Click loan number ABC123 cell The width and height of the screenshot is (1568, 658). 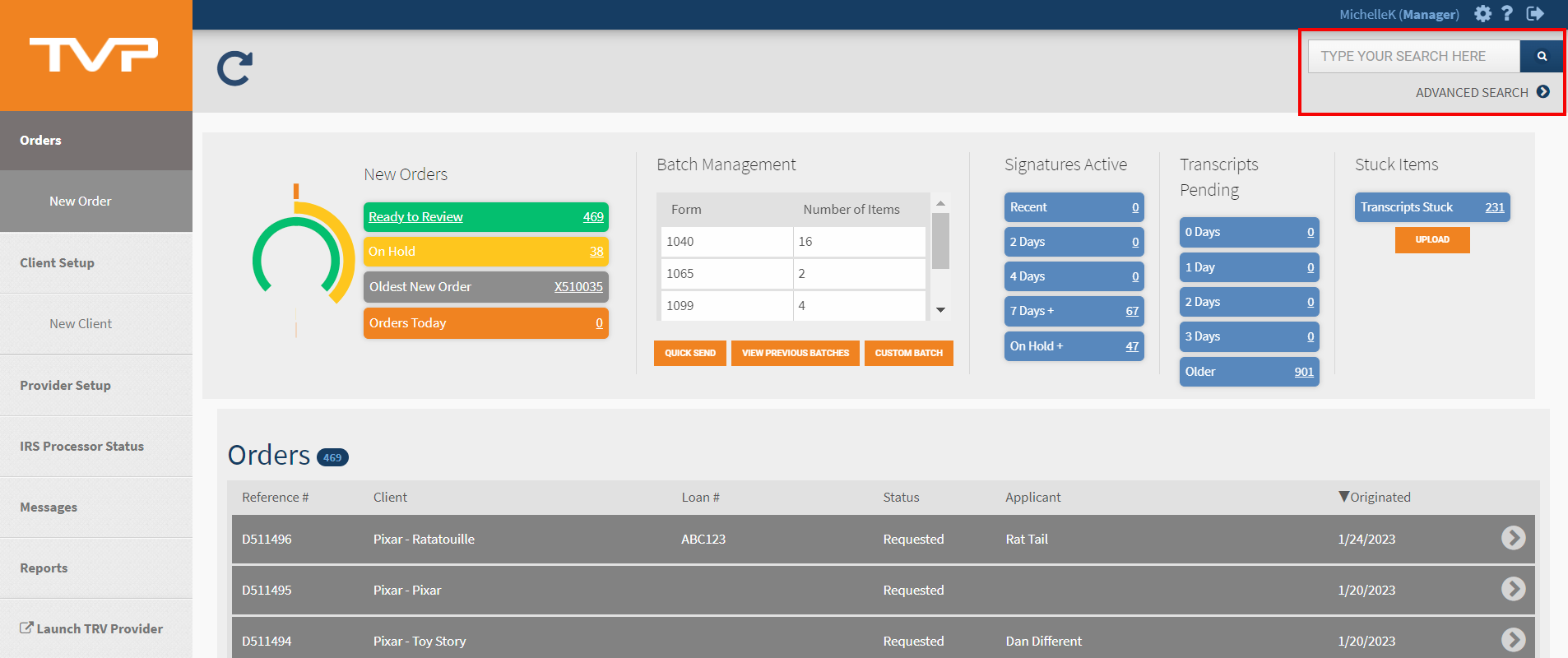pyautogui.click(x=703, y=539)
